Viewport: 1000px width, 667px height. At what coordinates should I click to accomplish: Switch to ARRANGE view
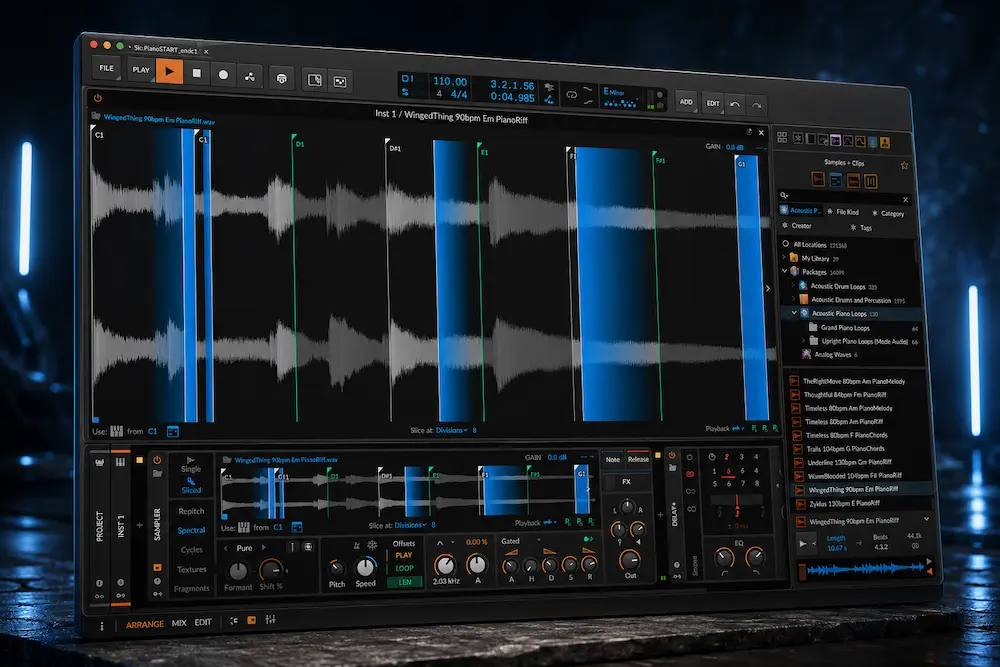pyautogui.click(x=145, y=624)
